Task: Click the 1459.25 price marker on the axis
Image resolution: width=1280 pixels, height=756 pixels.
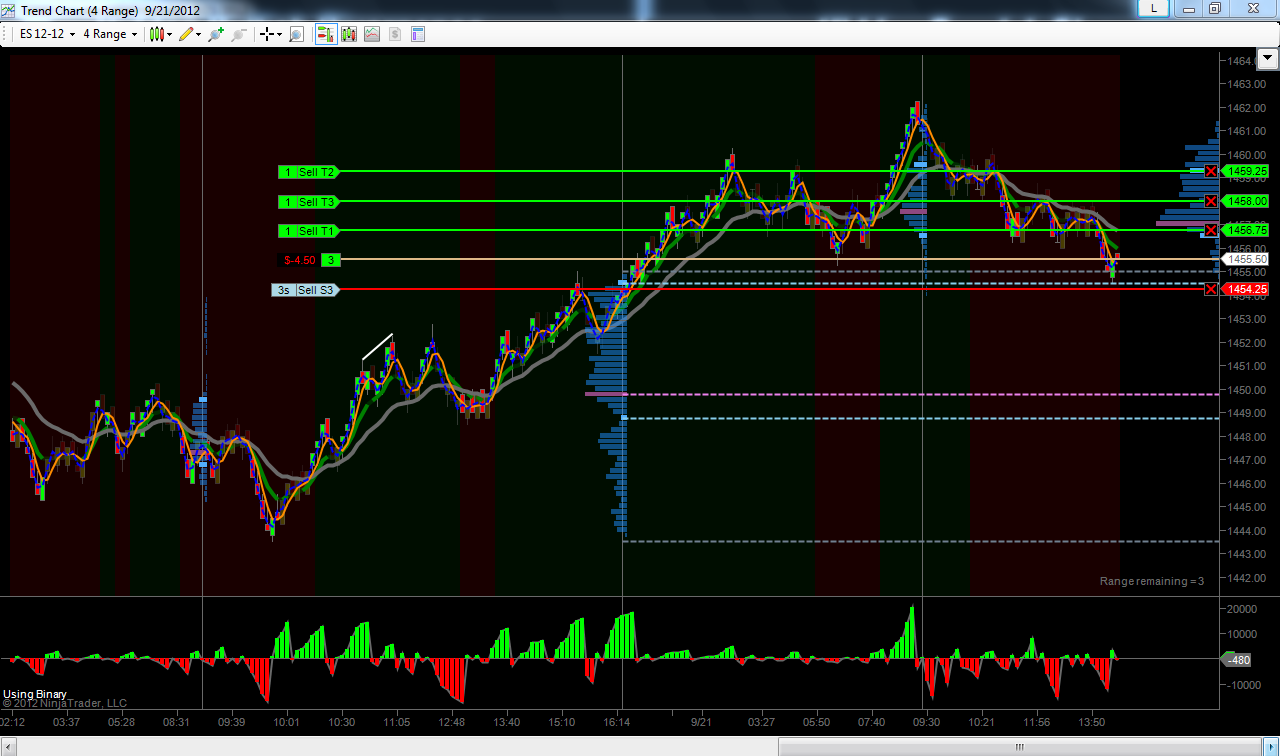Action: (x=1243, y=171)
